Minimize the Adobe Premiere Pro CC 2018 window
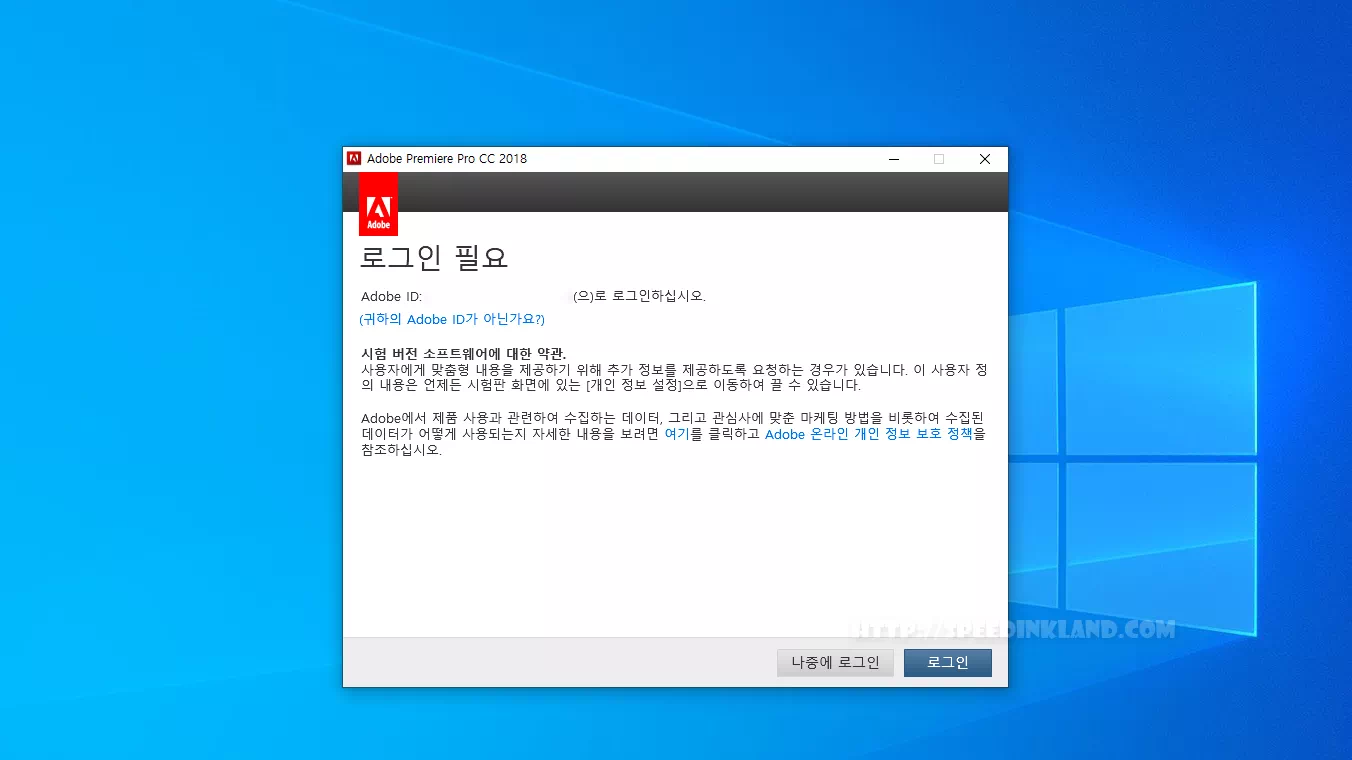Image resolution: width=1352 pixels, height=760 pixels. pos(894,159)
